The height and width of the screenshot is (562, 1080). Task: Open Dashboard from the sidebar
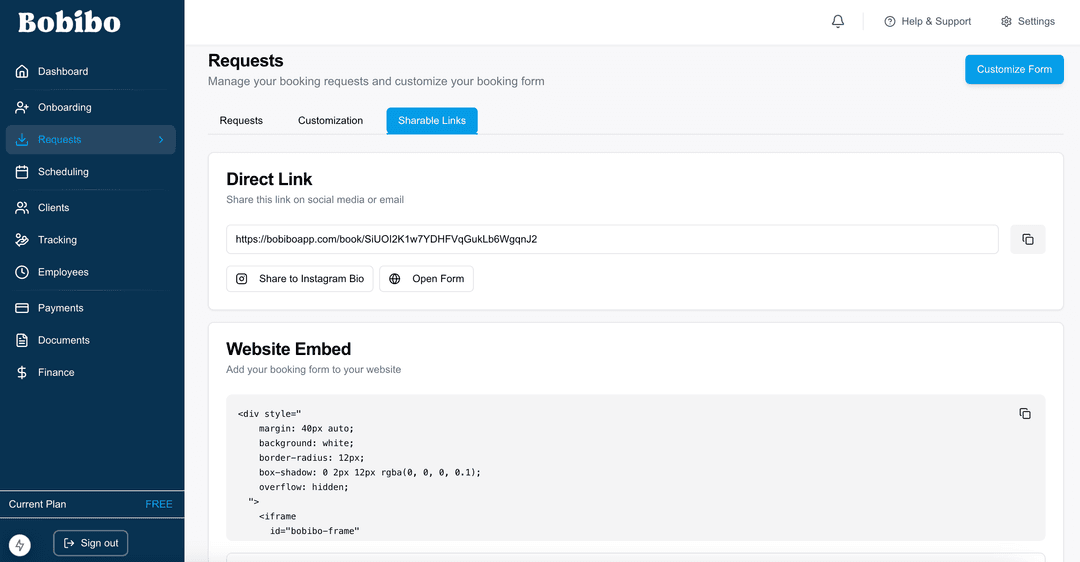pyautogui.click(x=62, y=72)
